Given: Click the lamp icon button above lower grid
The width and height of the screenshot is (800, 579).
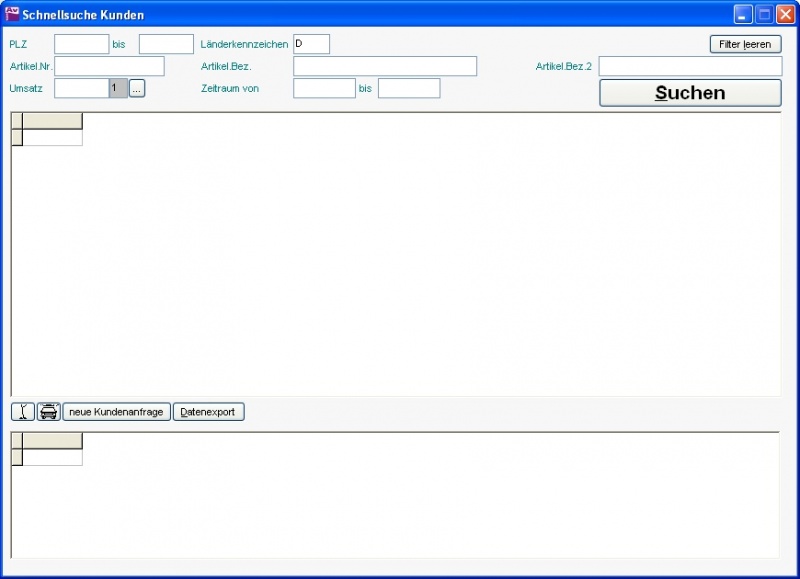Looking at the screenshot, I should (x=23, y=412).
